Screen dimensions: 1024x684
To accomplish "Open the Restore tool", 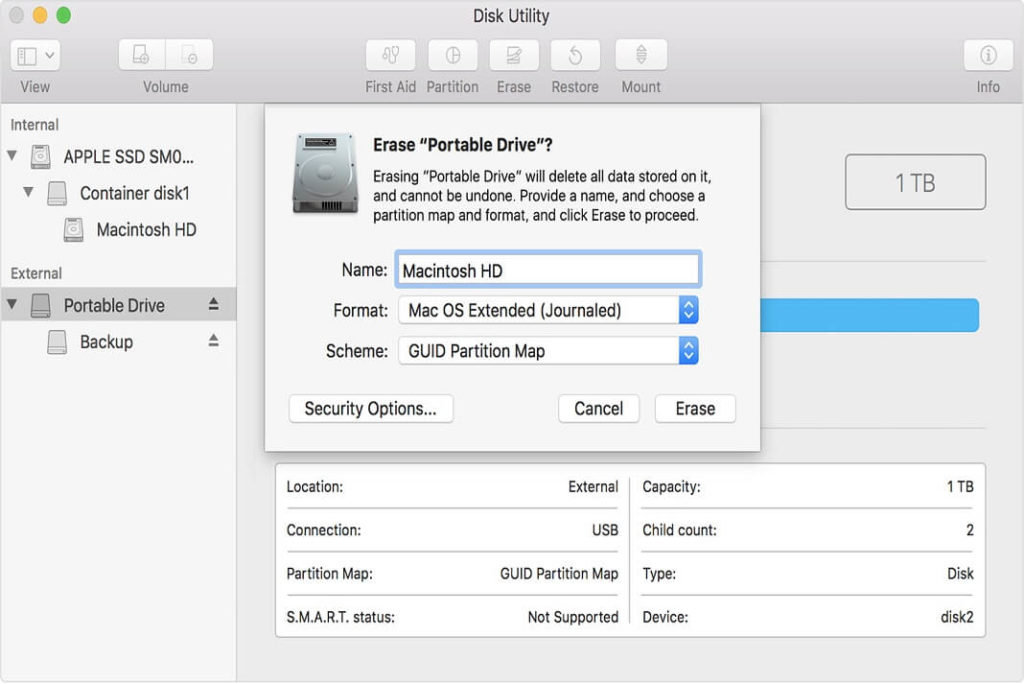I will tap(574, 55).
